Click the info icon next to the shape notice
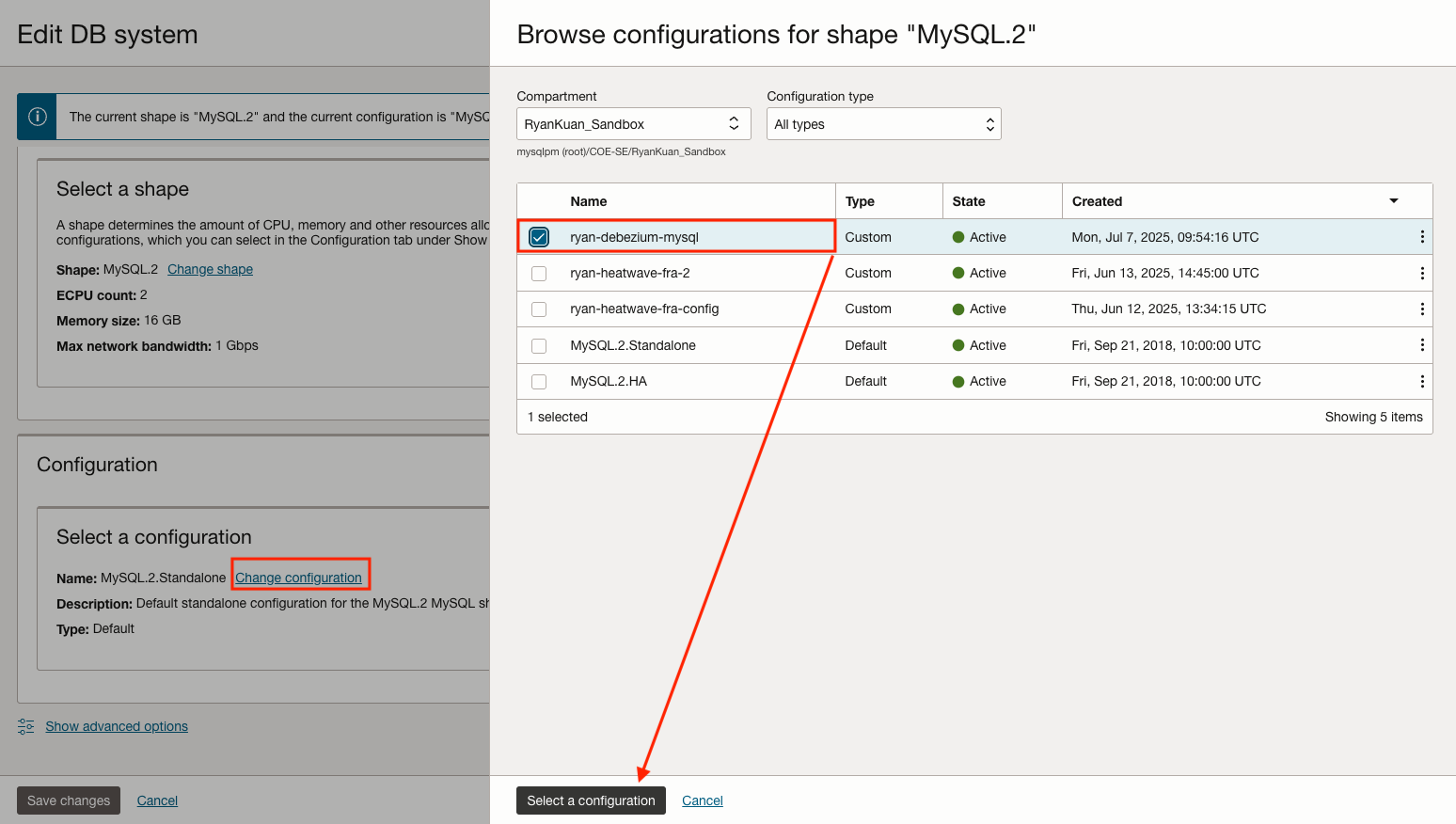Screen dimensions: 1456x824 tap(37, 116)
